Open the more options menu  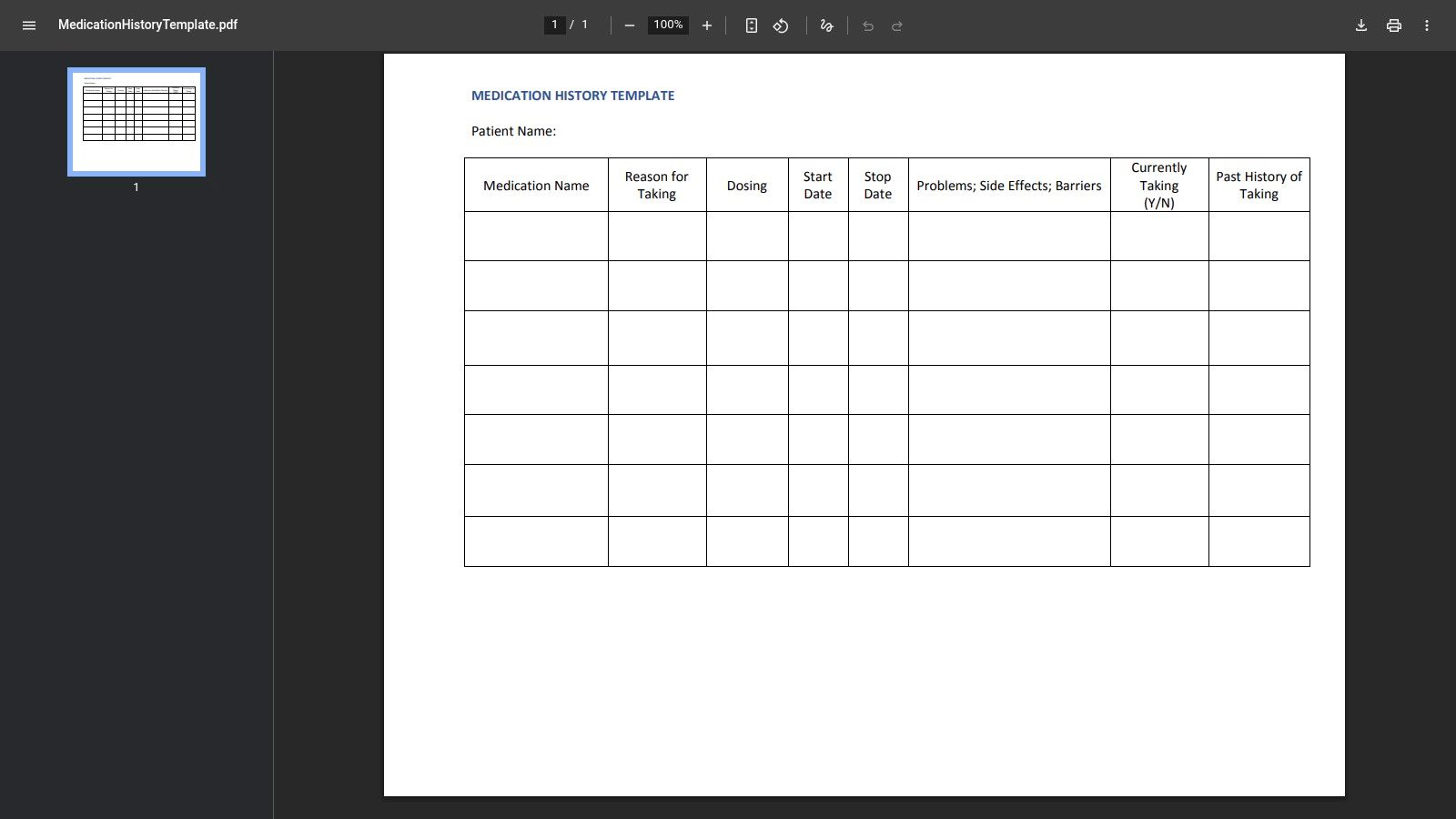[1427, 25]
